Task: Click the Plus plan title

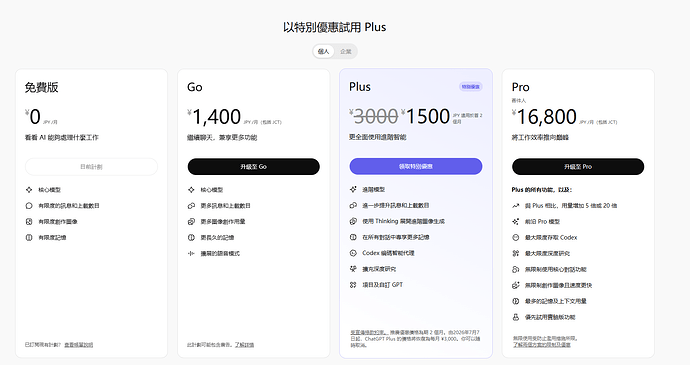Action: (x=360, y=87)
